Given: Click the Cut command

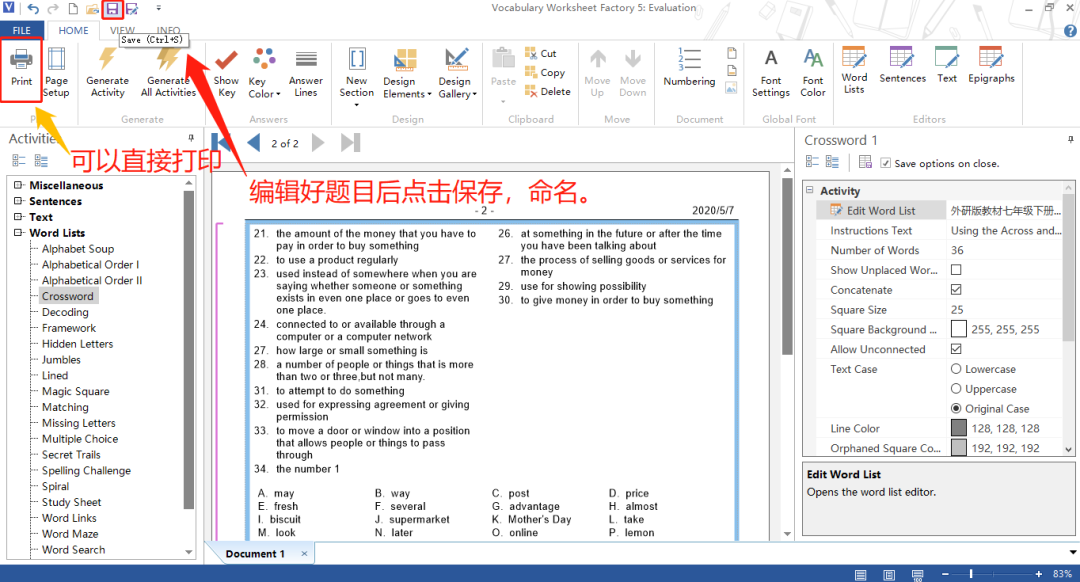Looking at the screenshot, I should (x=541, y=53).
